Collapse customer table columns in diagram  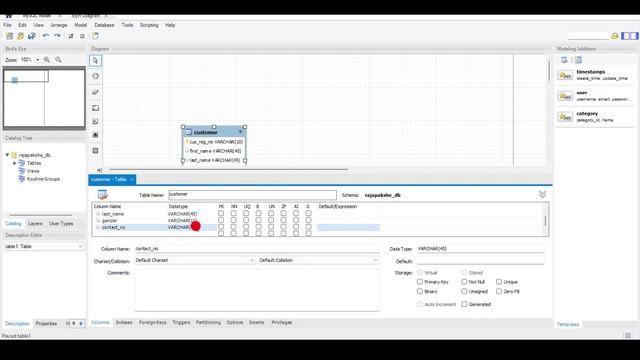(x=240, y=132)
